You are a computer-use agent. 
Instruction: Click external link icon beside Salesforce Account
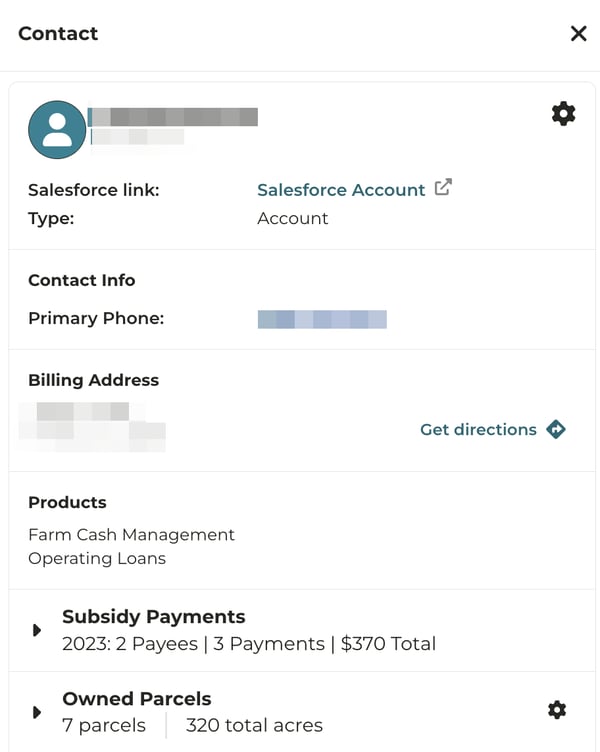coord(443,187)
